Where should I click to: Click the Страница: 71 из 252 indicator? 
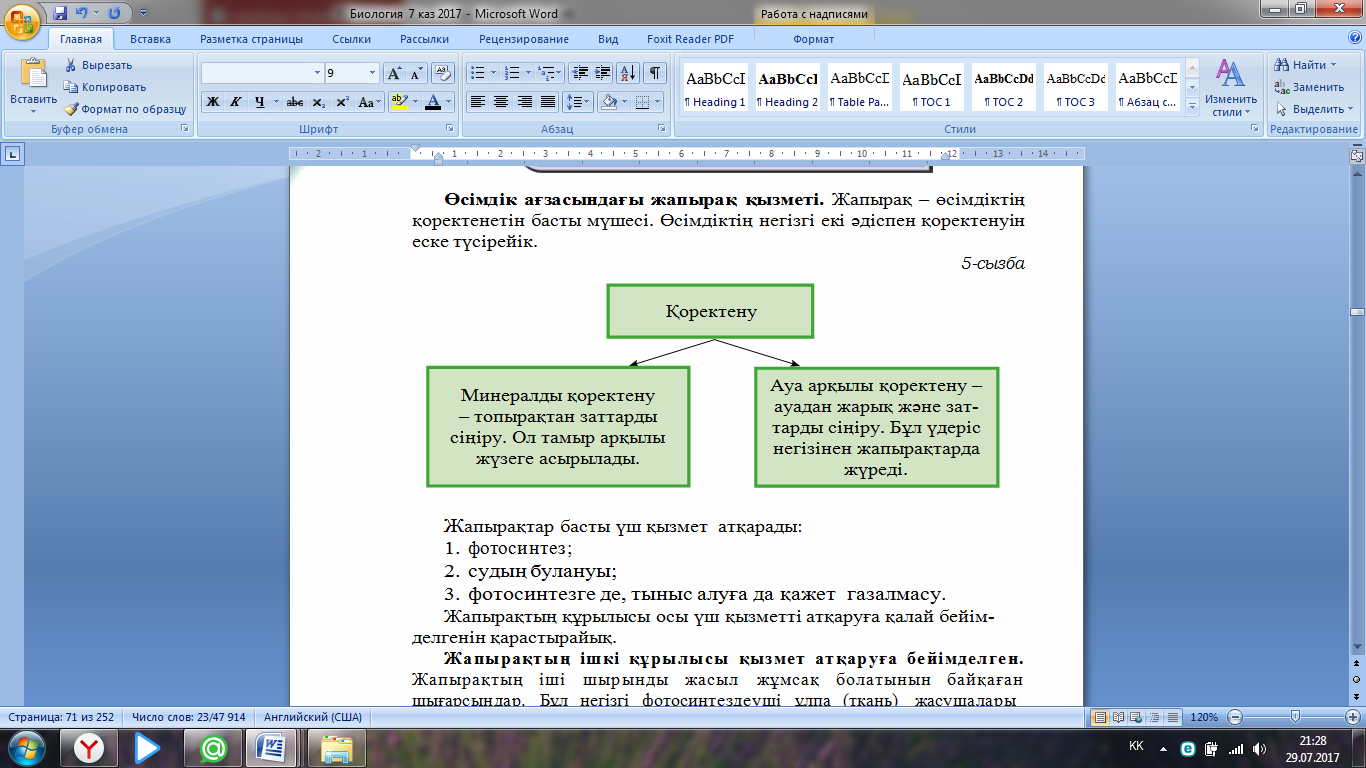click(x=61, y=717)
